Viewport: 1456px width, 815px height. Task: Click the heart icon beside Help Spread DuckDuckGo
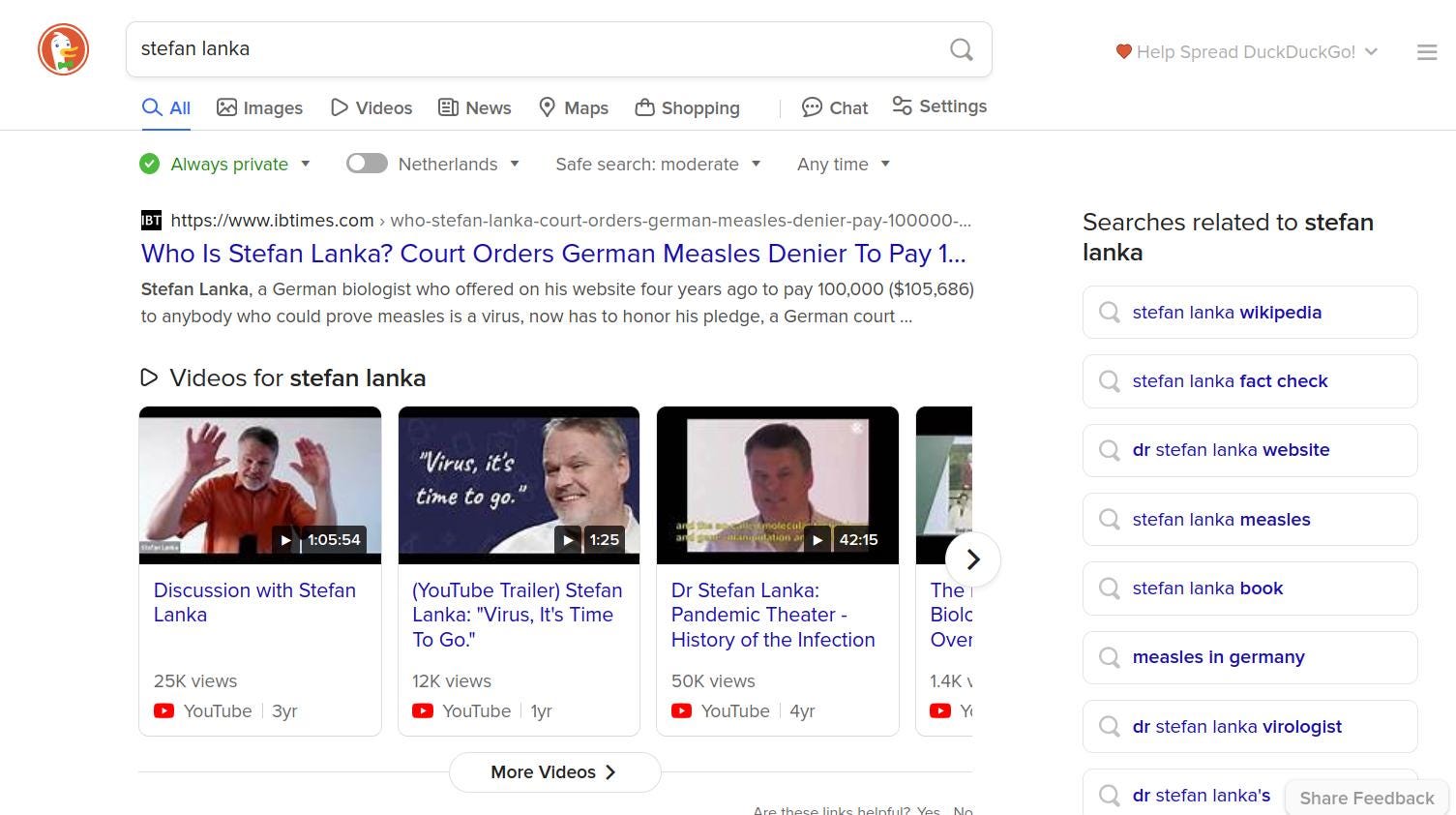[x=1123, y=51]
